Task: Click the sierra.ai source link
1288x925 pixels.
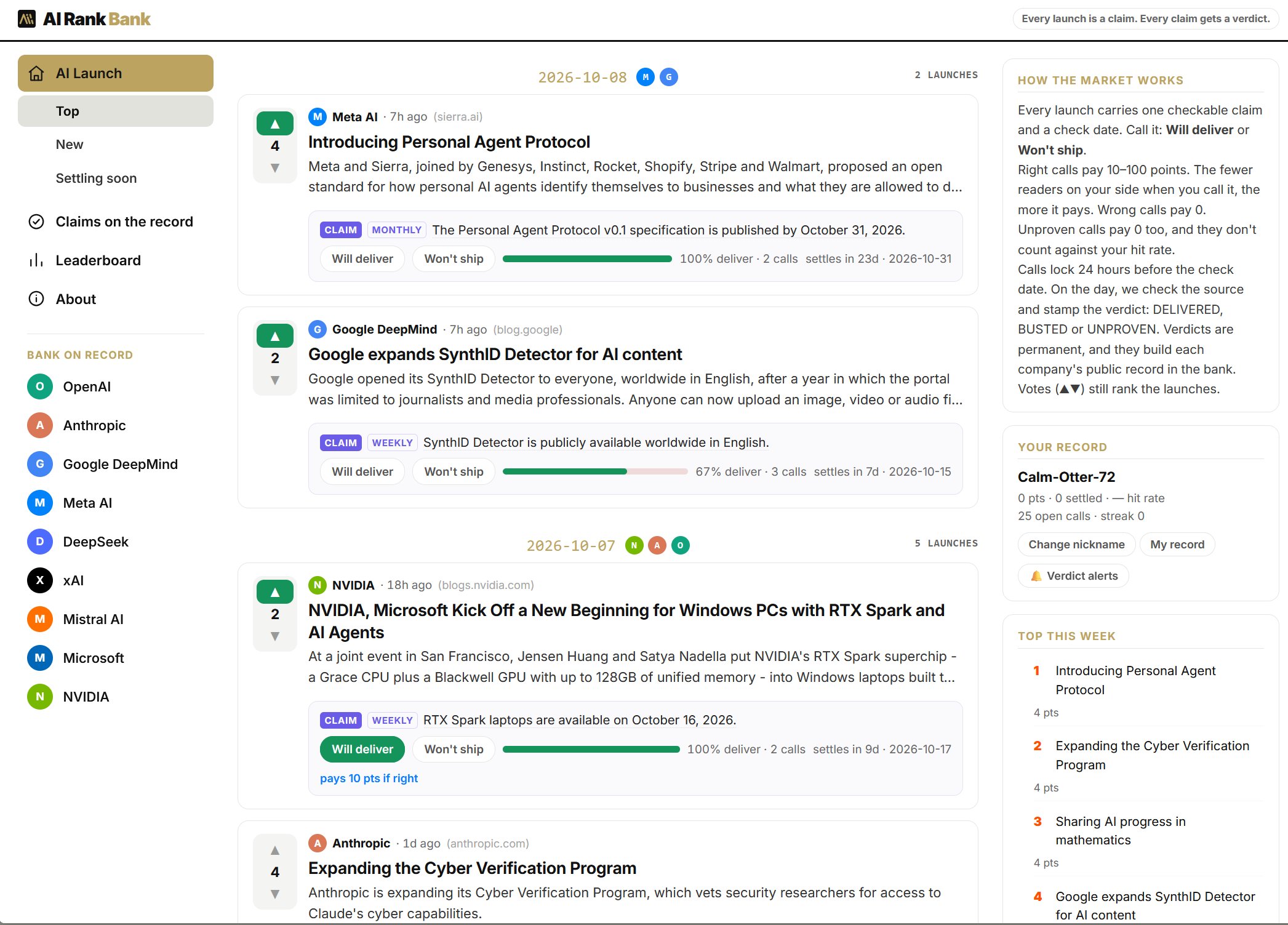Action: point(458,117)
